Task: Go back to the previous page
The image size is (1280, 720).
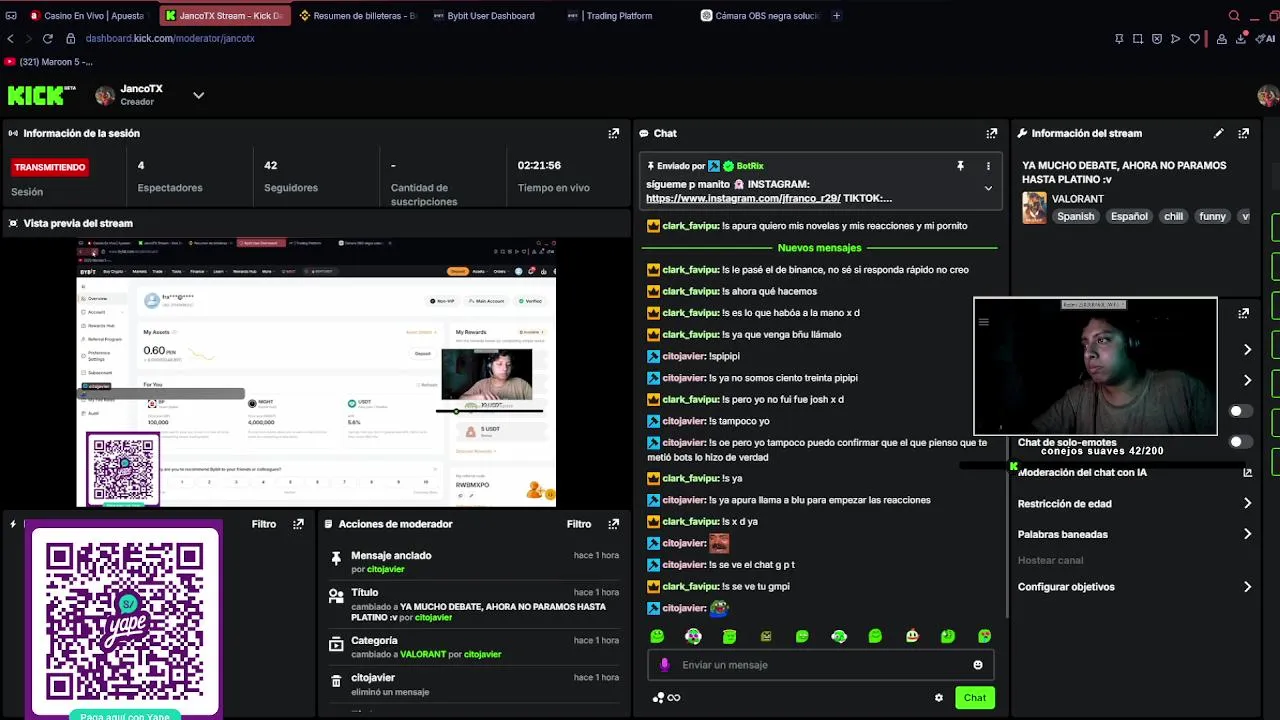Action: 10,39
